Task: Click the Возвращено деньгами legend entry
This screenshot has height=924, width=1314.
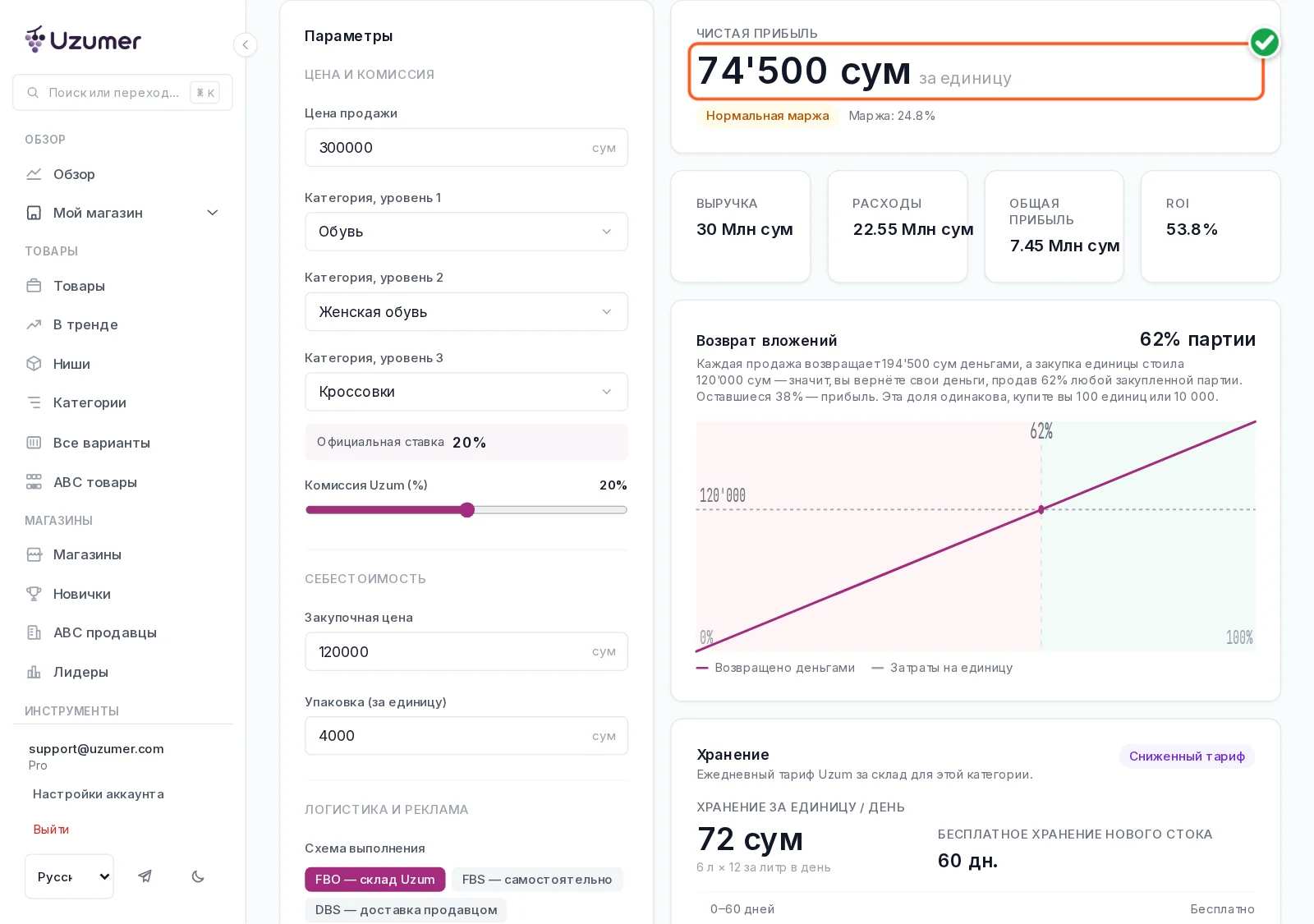Action: [x=775, y=668]
